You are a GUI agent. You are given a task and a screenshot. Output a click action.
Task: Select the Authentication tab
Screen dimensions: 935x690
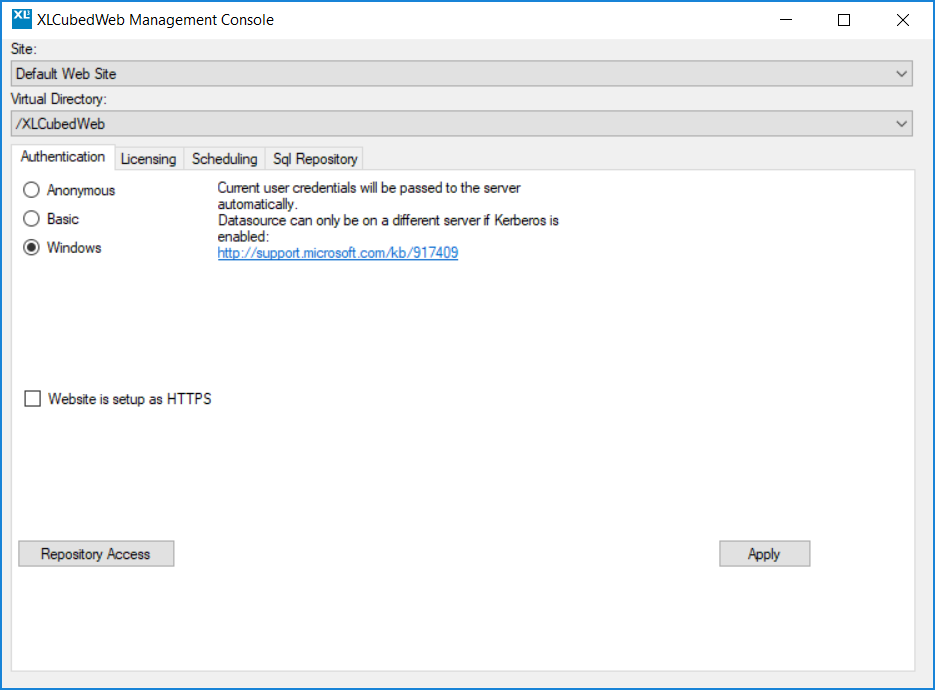[63, 157]
